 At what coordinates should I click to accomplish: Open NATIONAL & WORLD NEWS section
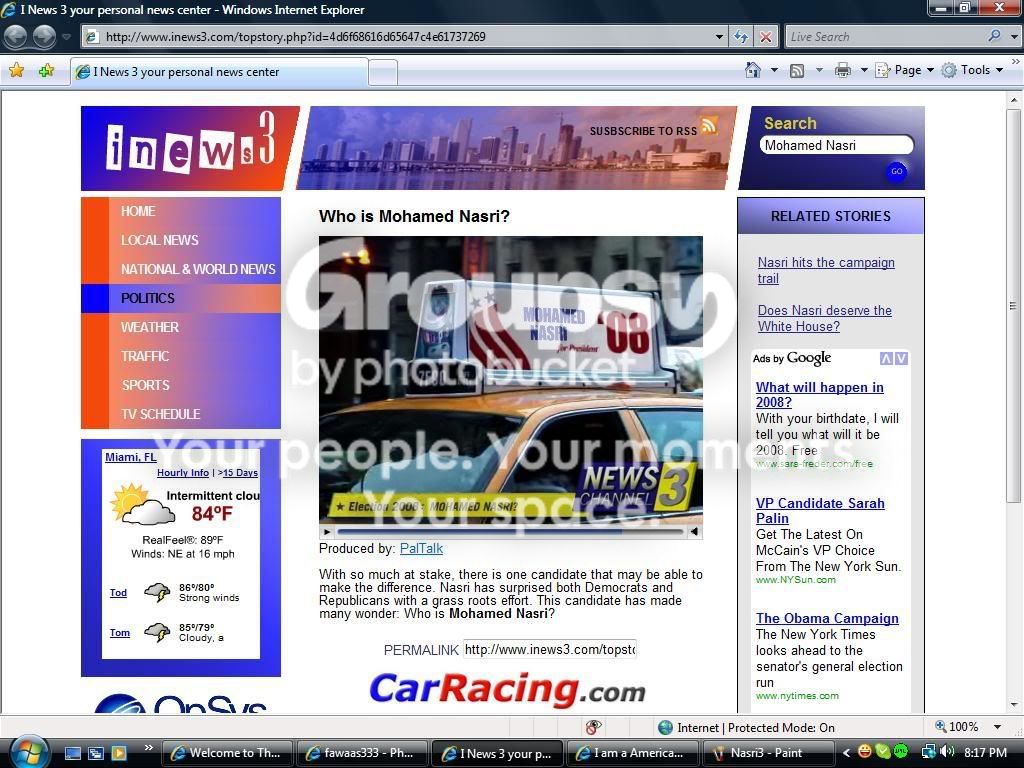(198, 269)
